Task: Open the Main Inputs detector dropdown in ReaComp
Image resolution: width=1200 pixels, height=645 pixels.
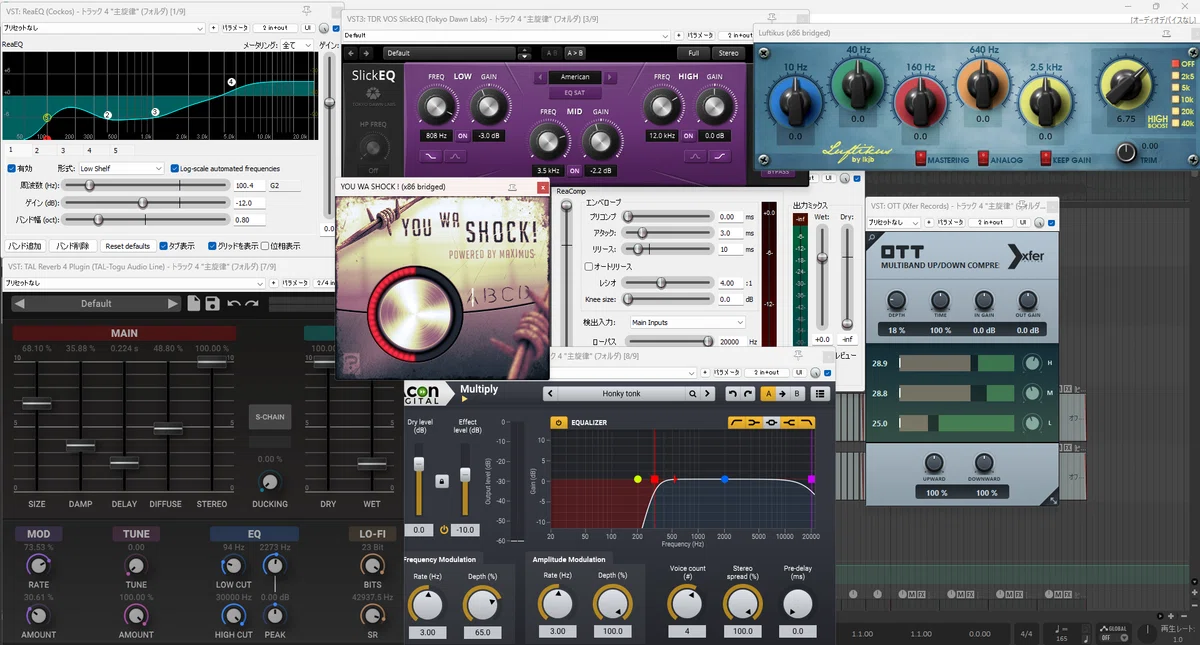Action: pos(687,323)
